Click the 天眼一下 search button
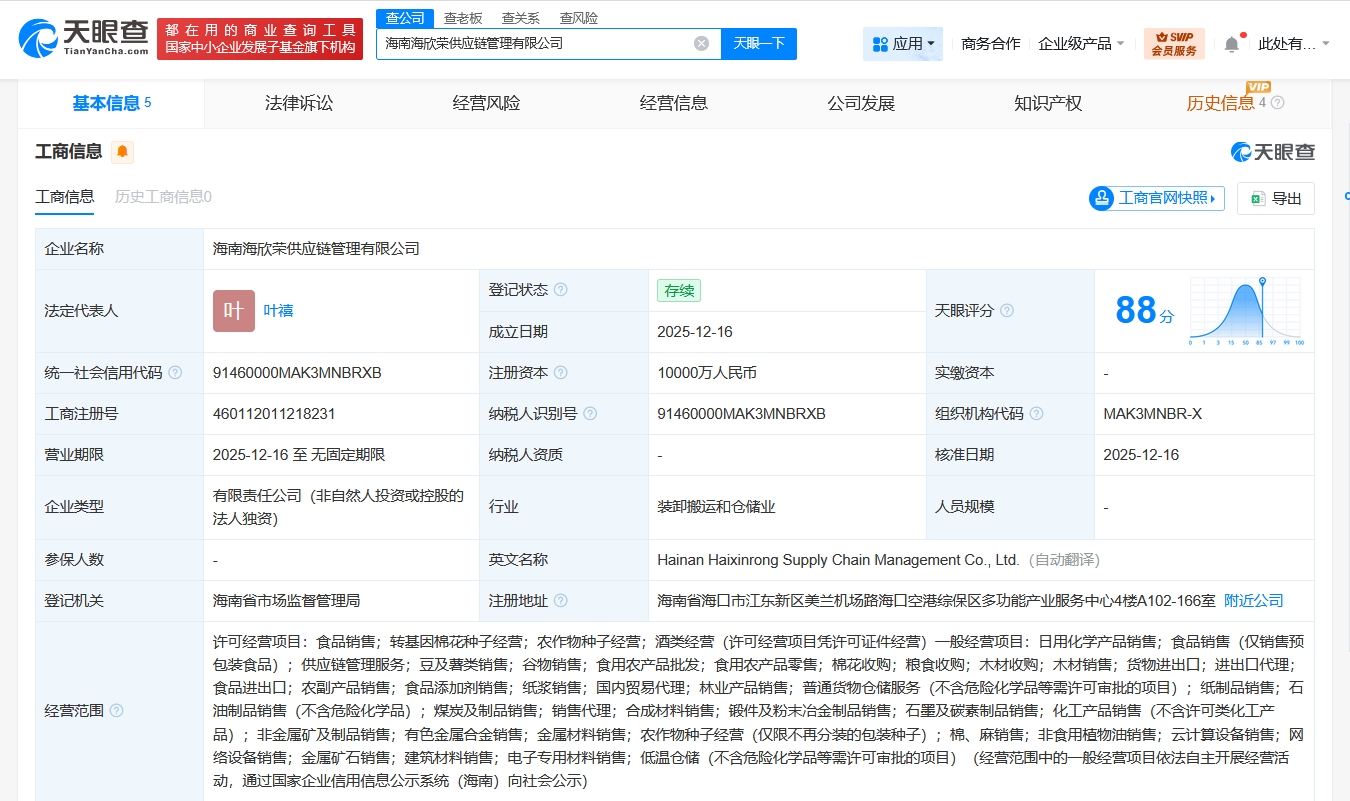This screenshot has height=801, width=1350. click(758, 43)
